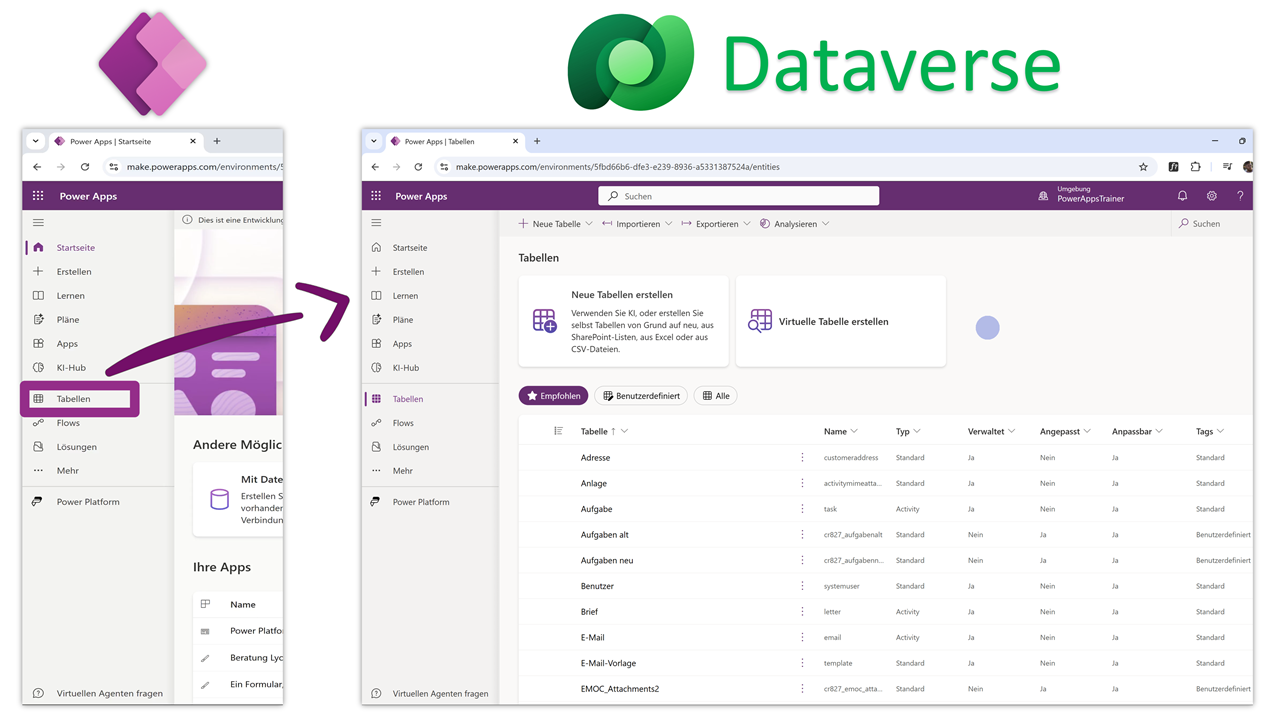The image size is (1280, 720).
Task: Select the Empfohlen filter pill
Action: [x=553, y=396]
